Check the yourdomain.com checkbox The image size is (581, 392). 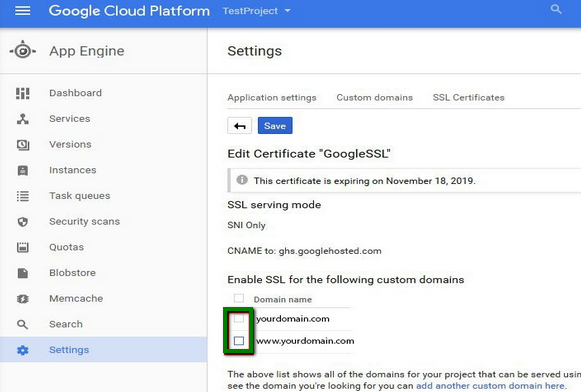point(239,318)
